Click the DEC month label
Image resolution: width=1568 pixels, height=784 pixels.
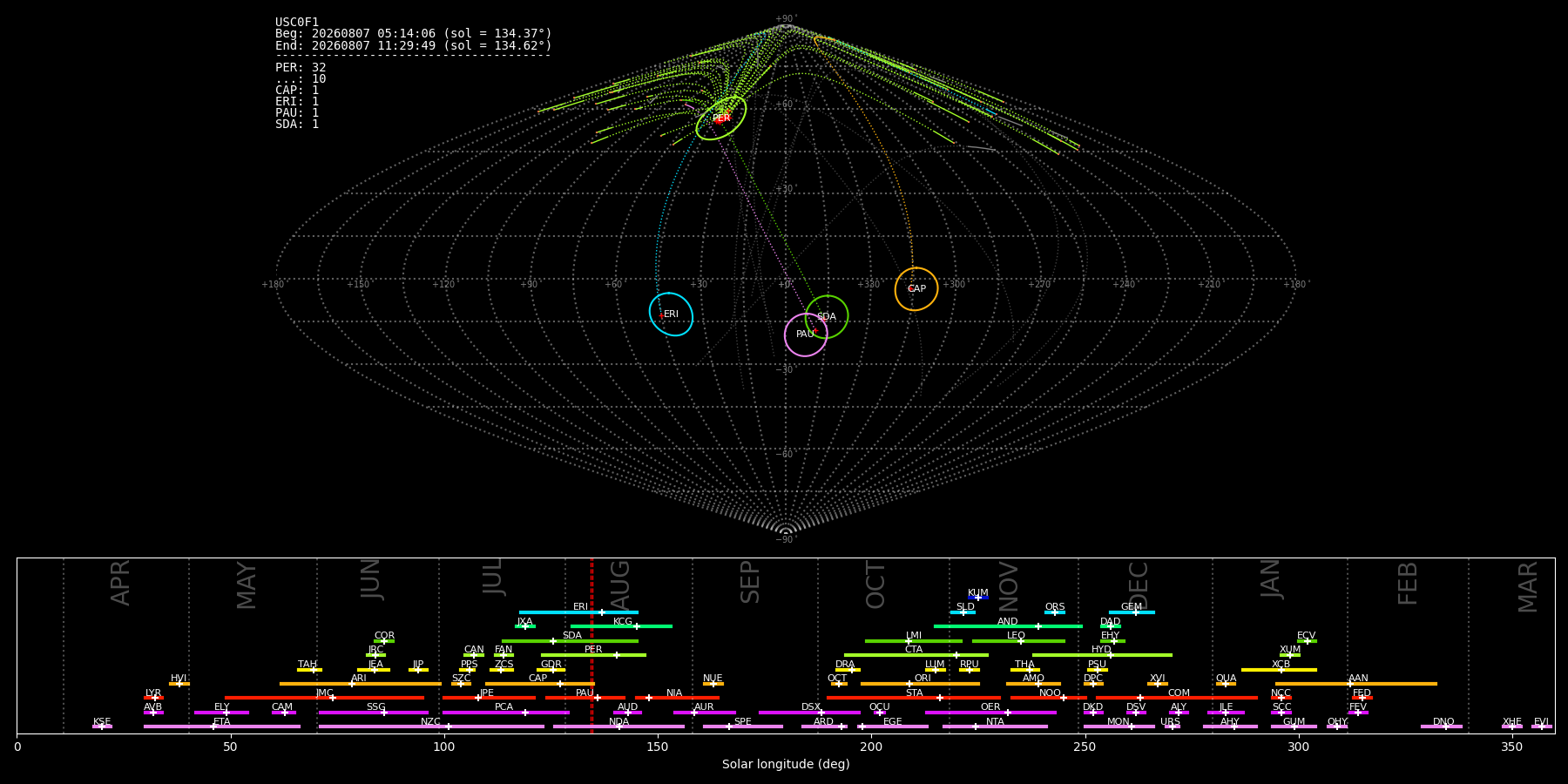click(1139, 585)
